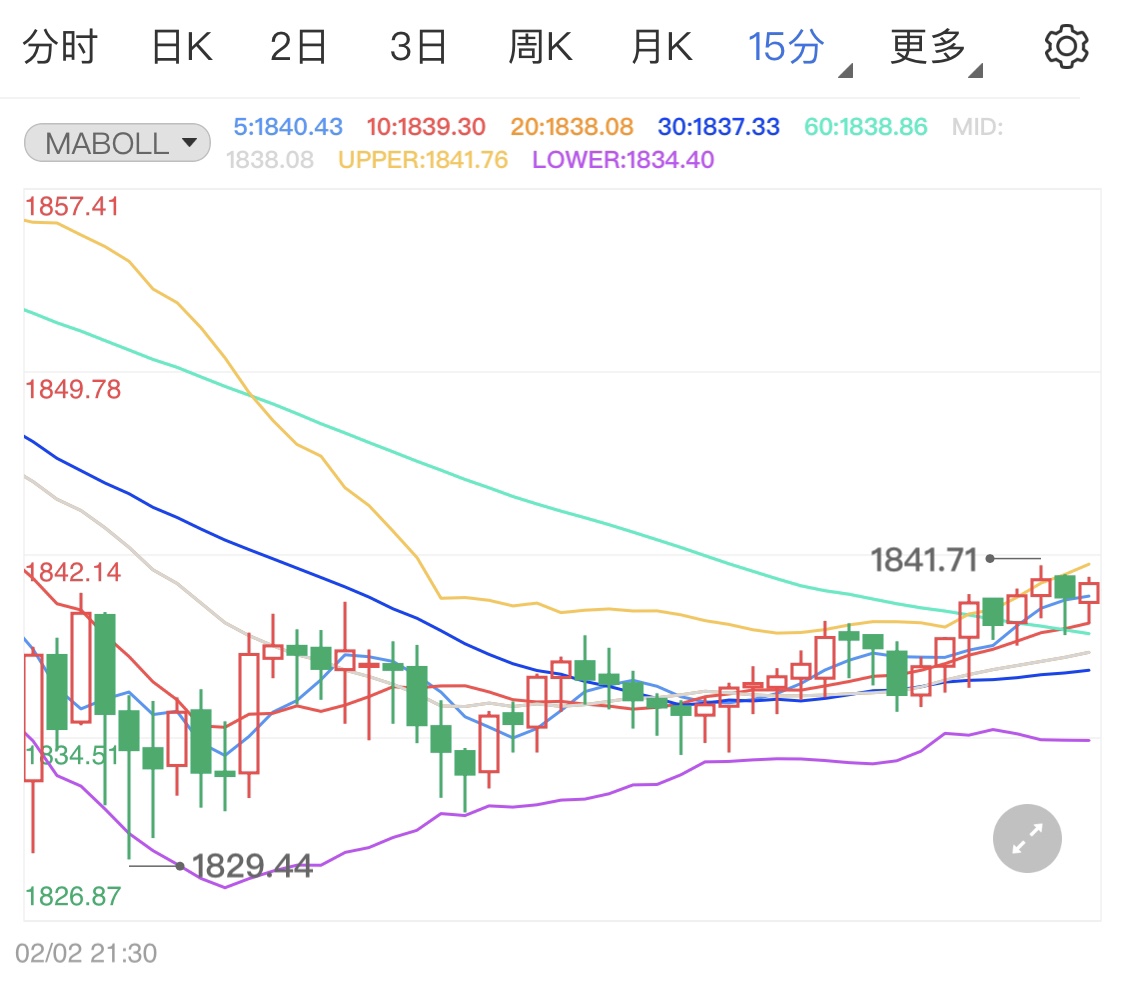The width and height of the screenshot is (1125, 987).
Task: Click the 5:1840.43 moving average value
Action: click(x=288, y=127)
